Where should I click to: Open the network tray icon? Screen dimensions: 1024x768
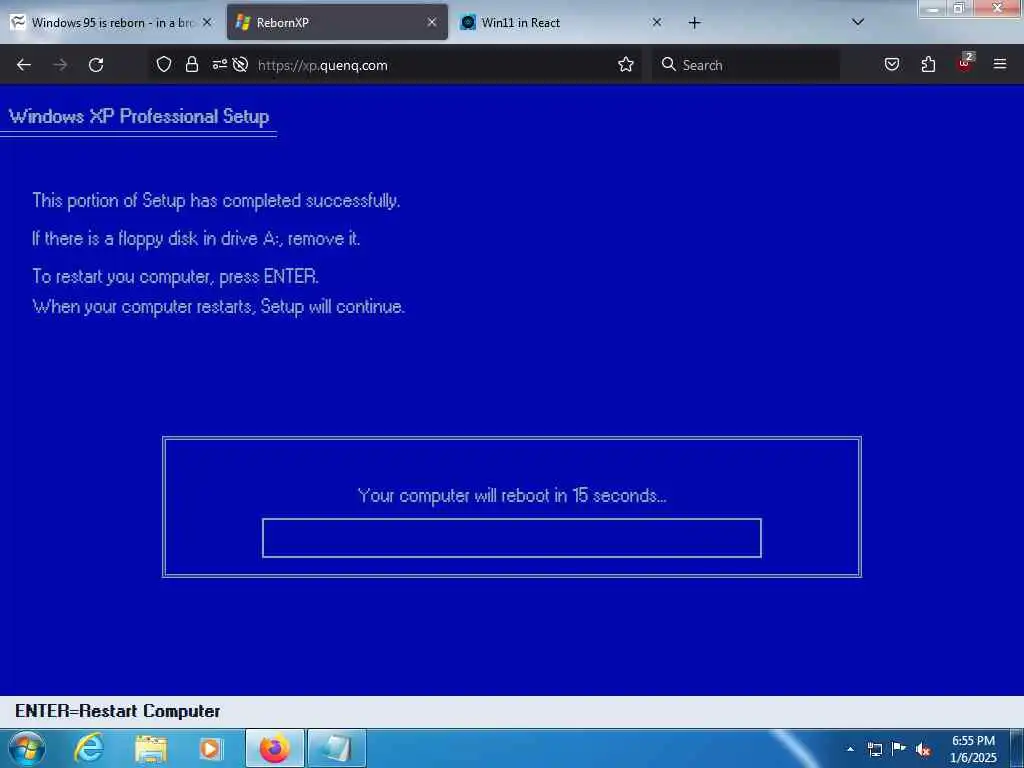coord(874,749)
